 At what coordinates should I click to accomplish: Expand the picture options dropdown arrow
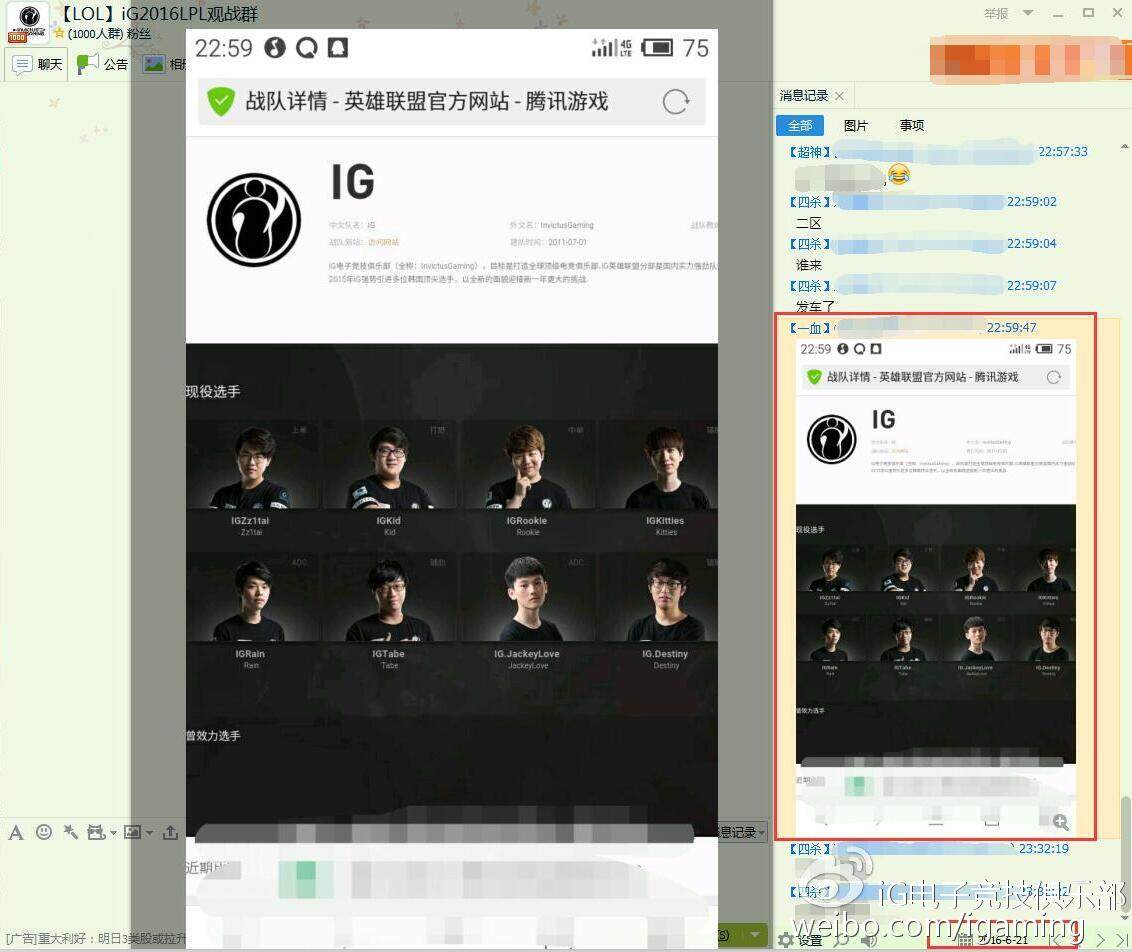[x=150, y=833]
